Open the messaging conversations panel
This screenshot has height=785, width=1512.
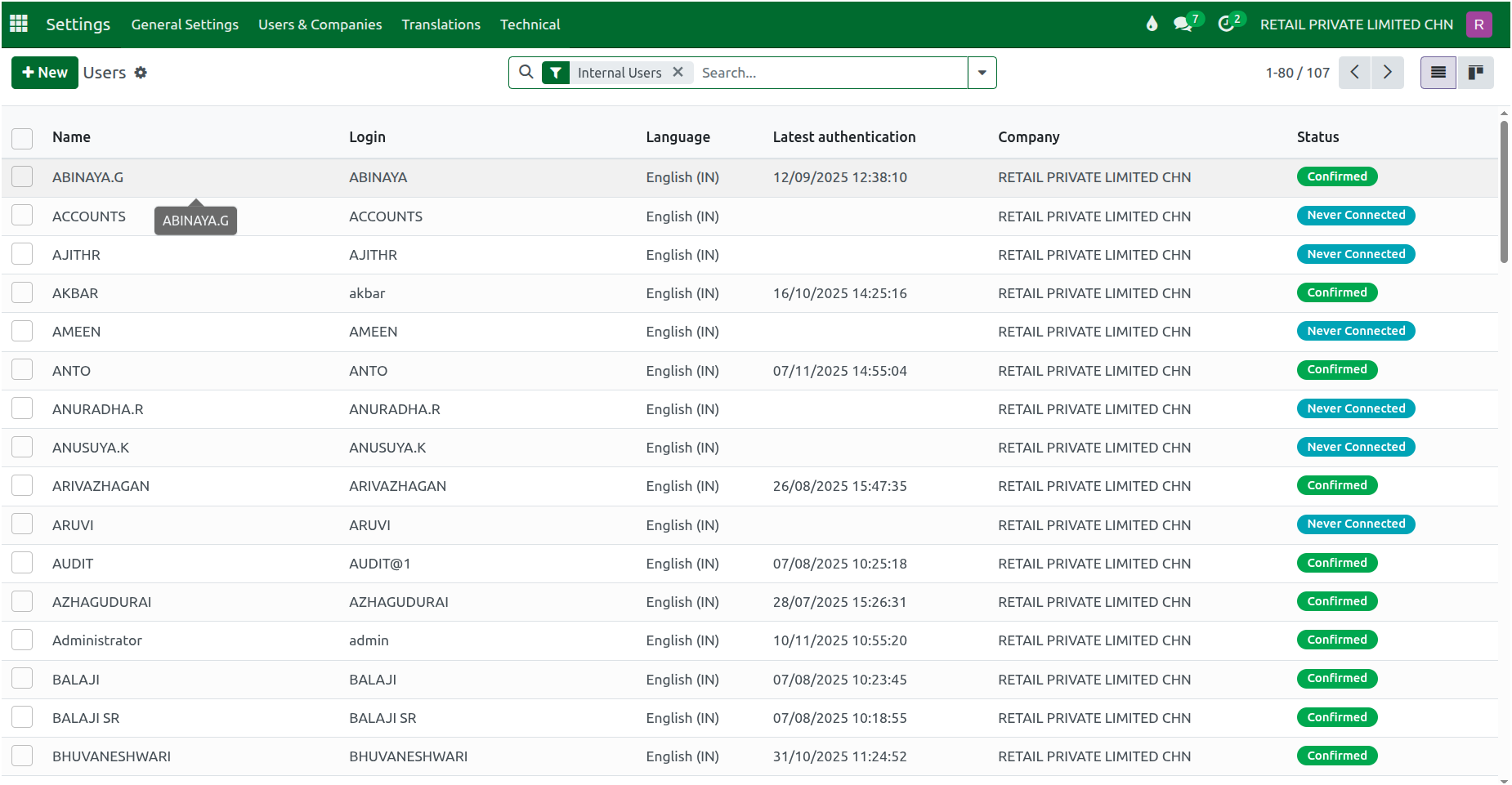(1183, 24)
